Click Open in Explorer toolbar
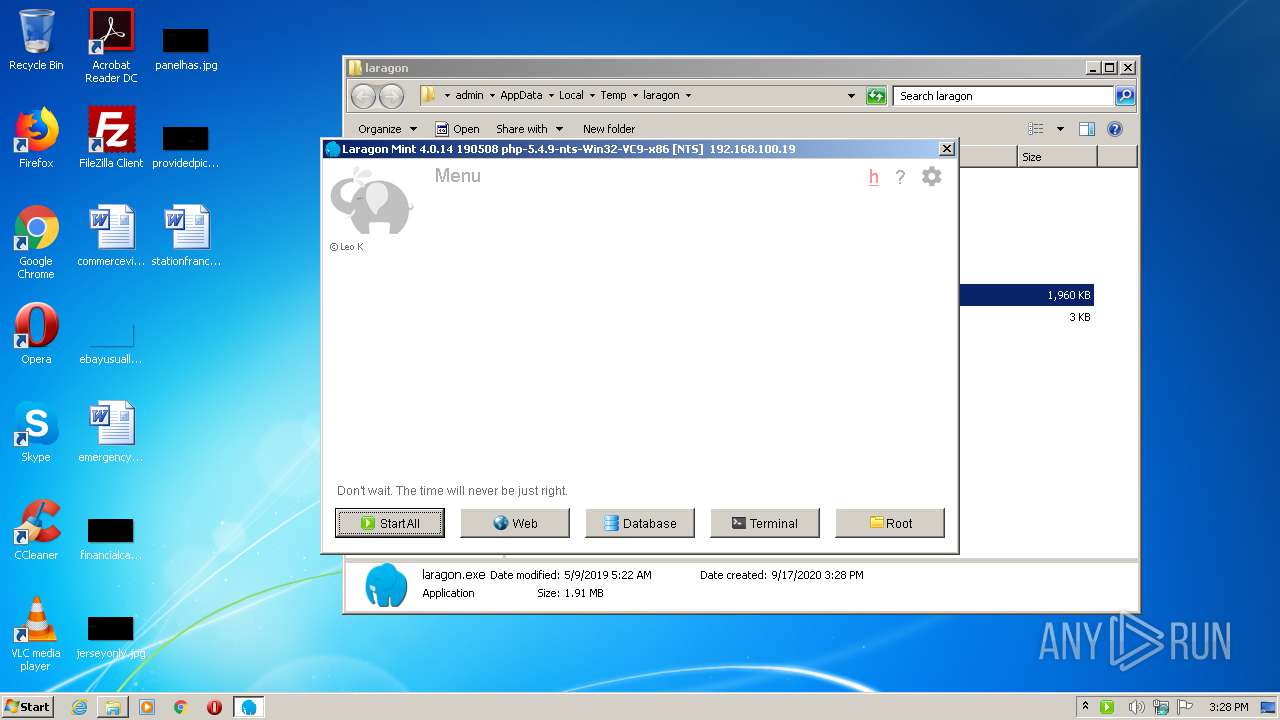 (457, 129)
